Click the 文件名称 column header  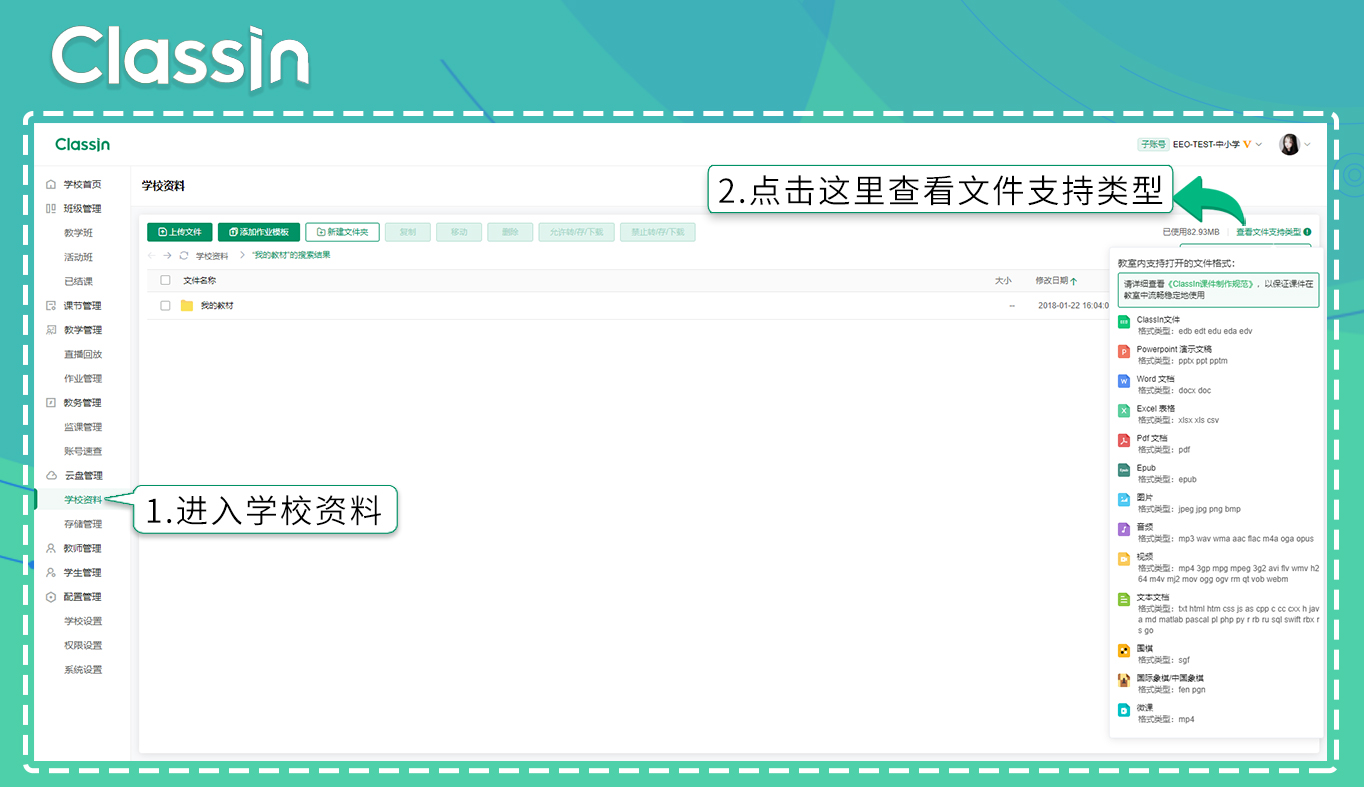tap(200, 281)
